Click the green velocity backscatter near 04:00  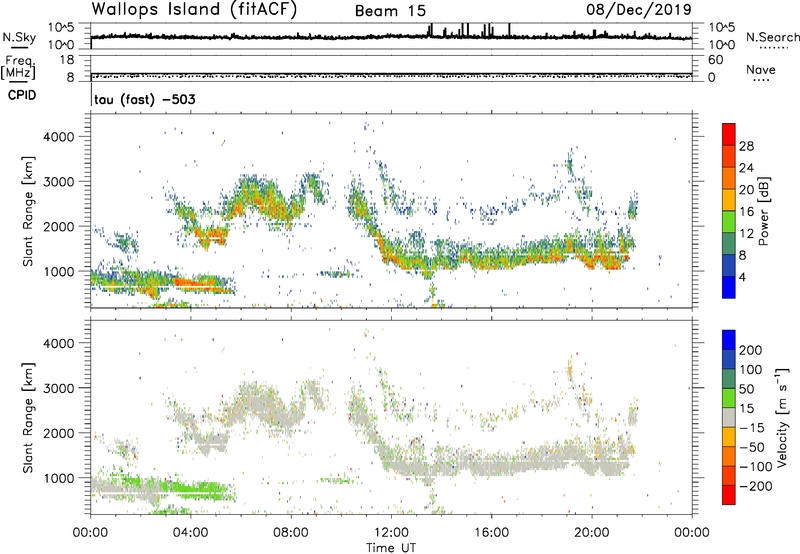click(x=199, y=490)
